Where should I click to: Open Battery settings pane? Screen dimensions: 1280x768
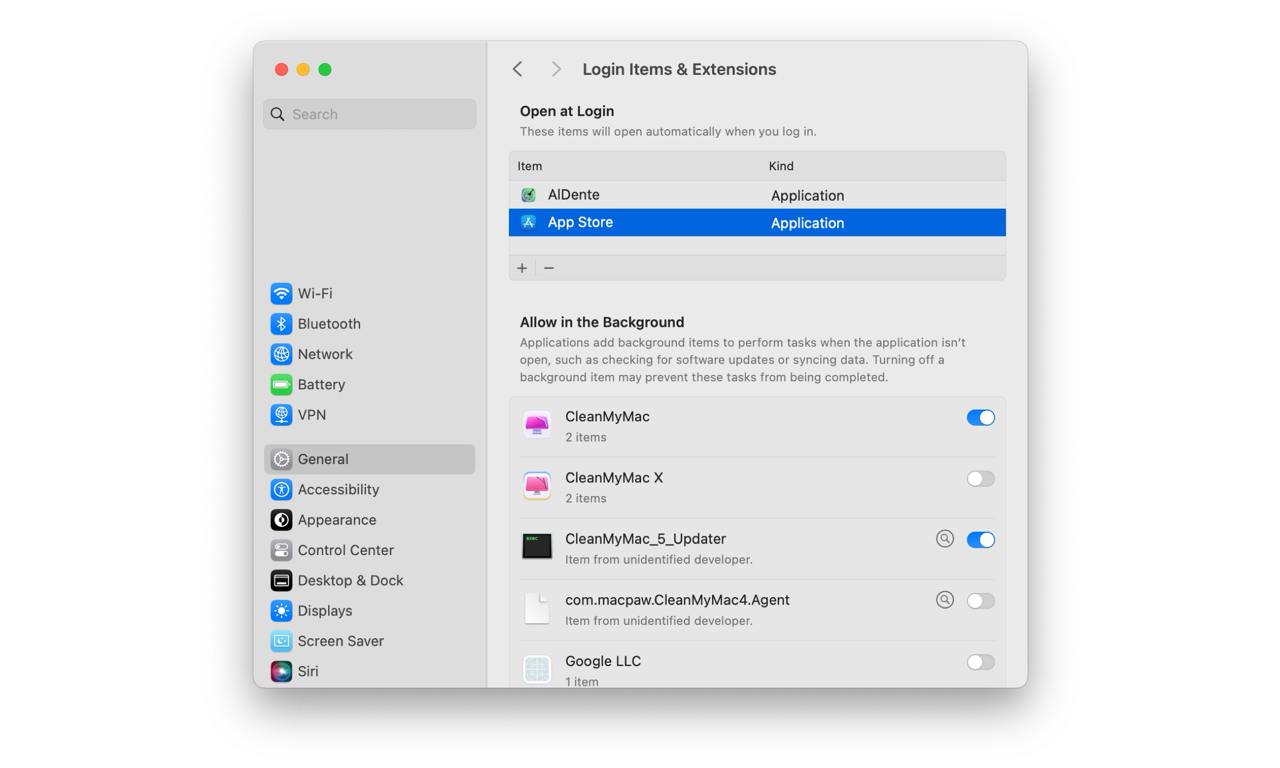[369, 384]
